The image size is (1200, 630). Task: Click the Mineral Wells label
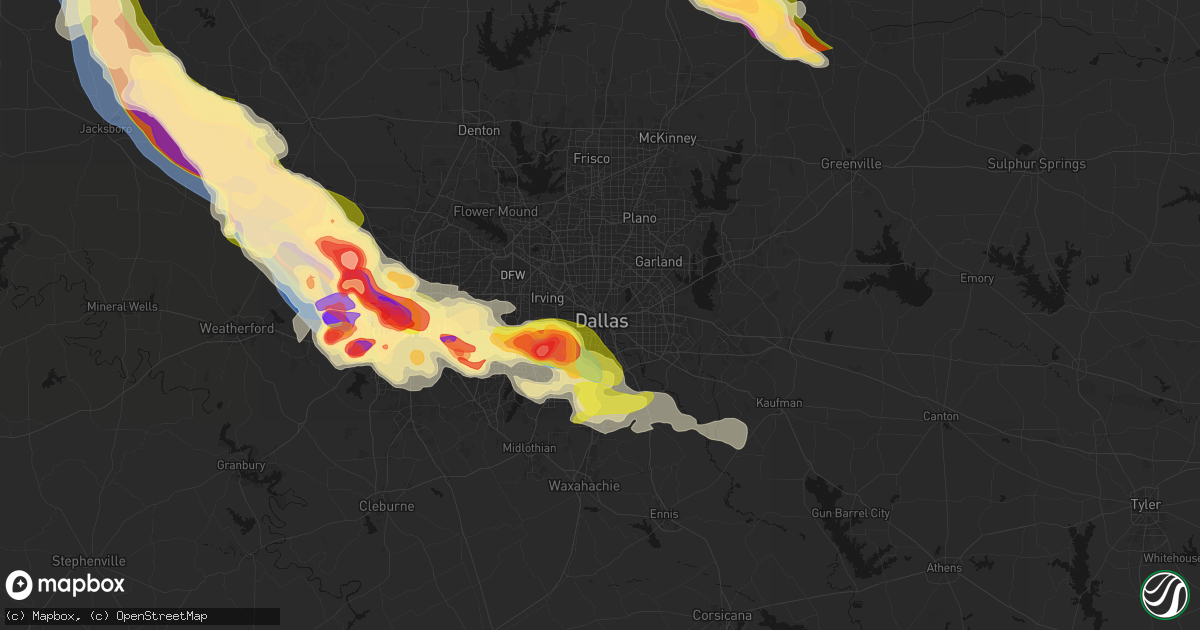click(122, 306)
